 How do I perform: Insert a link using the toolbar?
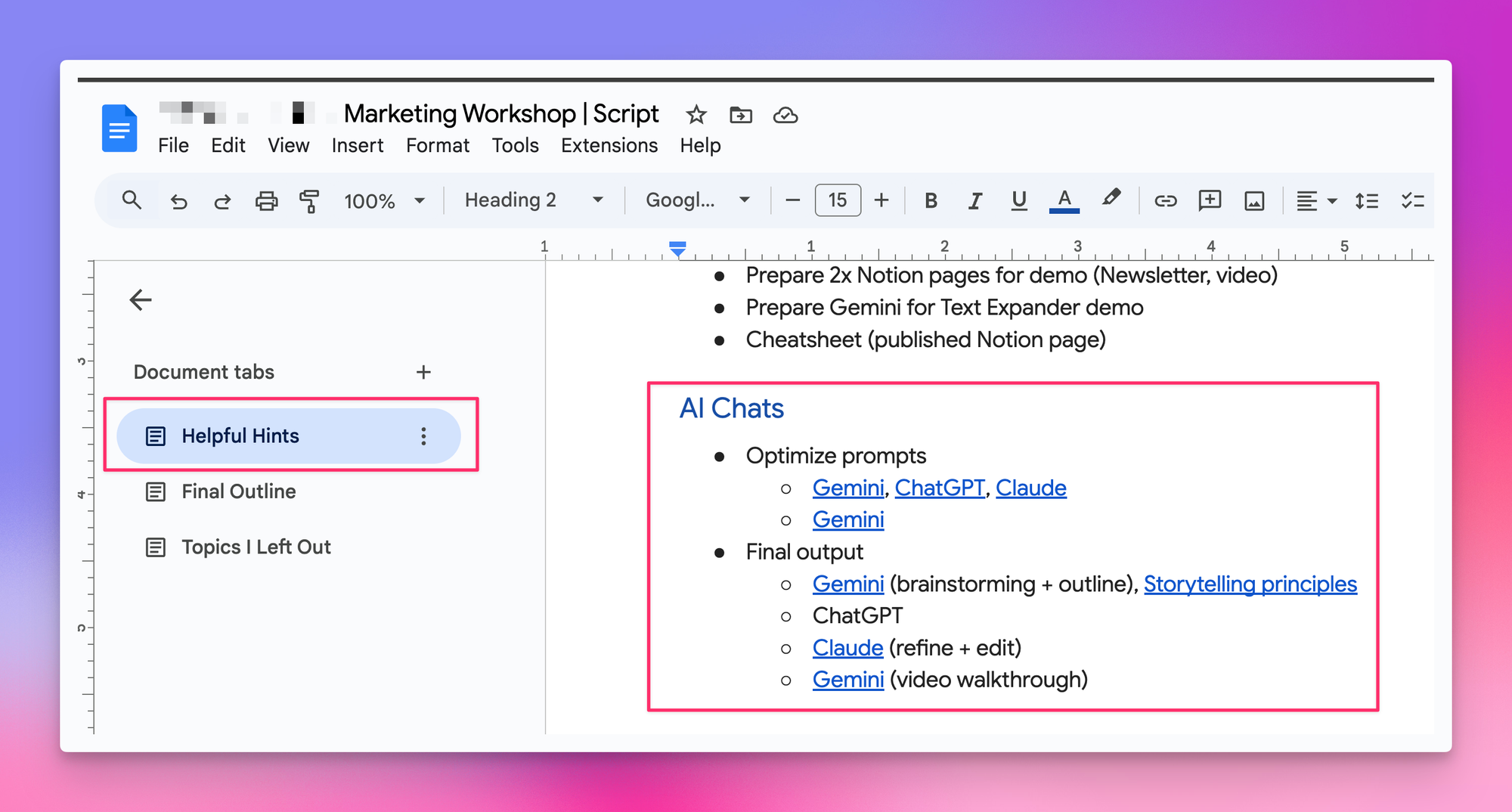click(x=1165, y=201)
